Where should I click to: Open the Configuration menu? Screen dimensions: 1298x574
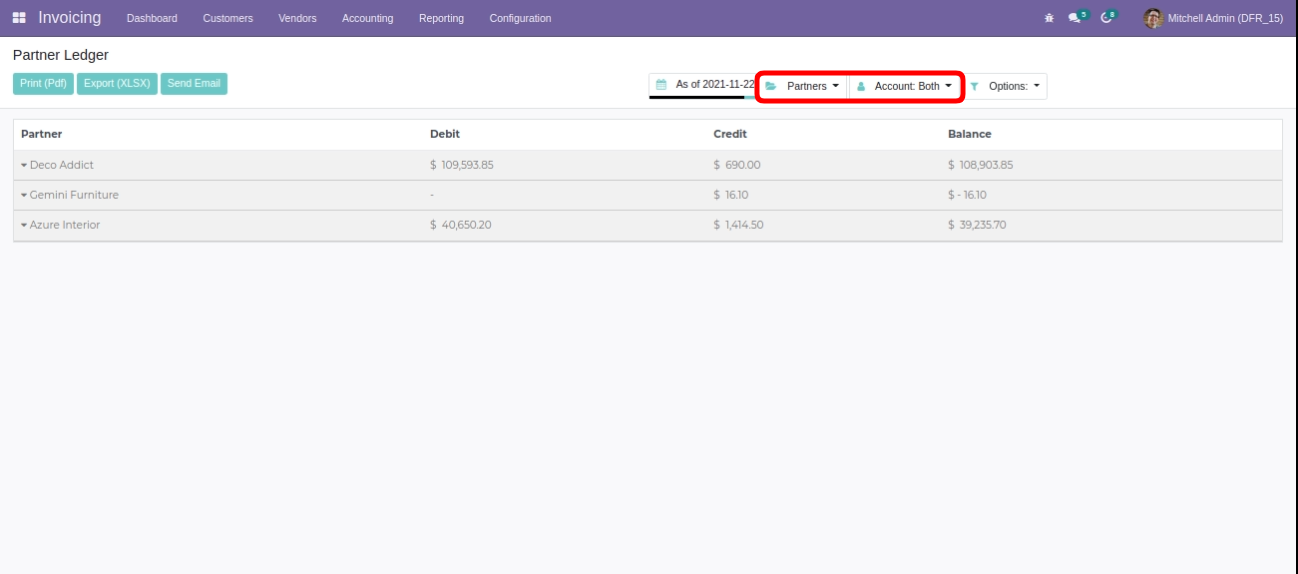tap(520, 18)
